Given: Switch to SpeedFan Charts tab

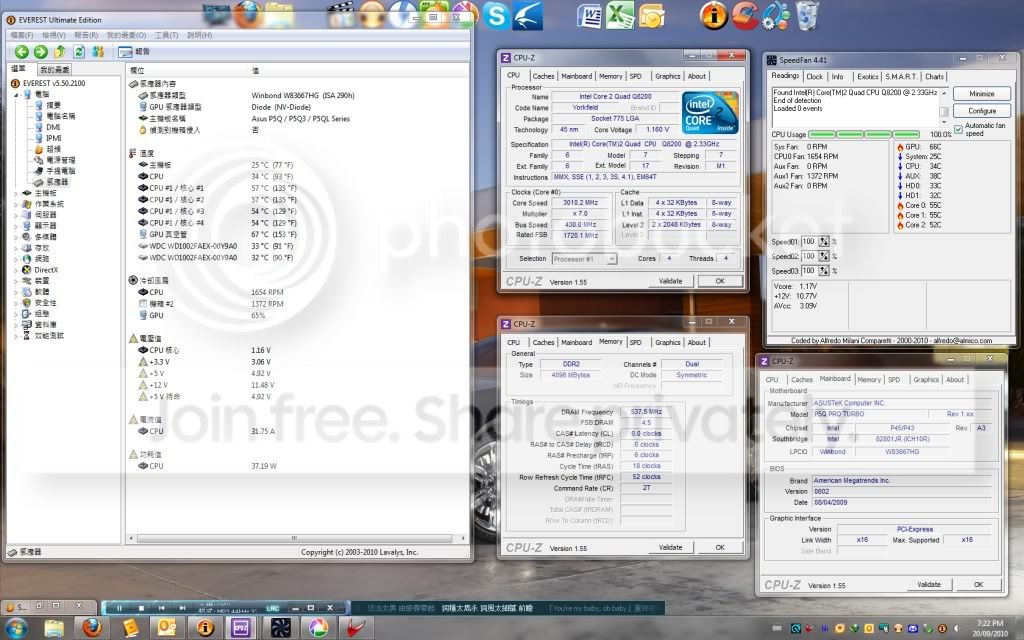Looking at the screenshot, I should coord(934,77).
